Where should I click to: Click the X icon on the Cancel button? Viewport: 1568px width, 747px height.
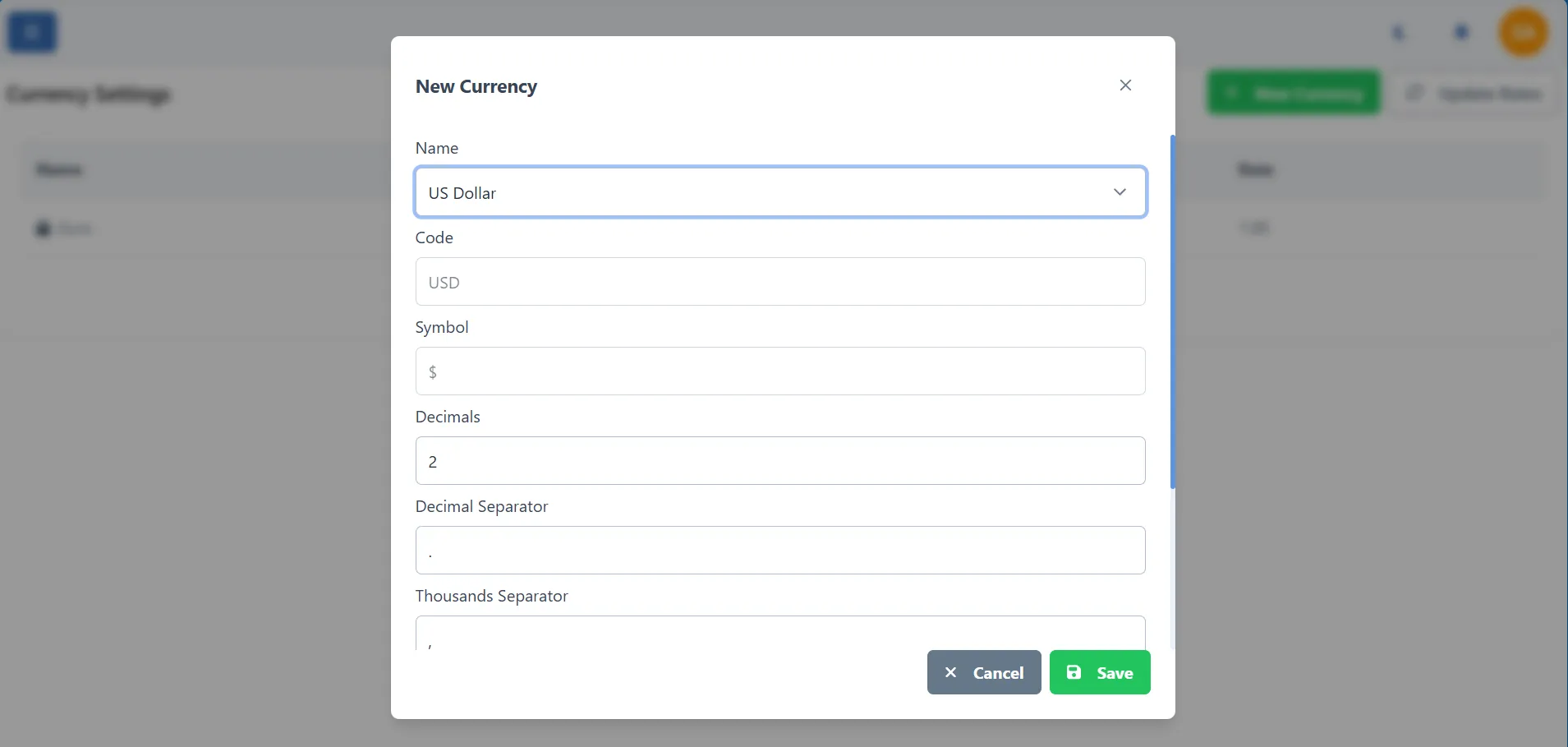click(x=950, y=672)
